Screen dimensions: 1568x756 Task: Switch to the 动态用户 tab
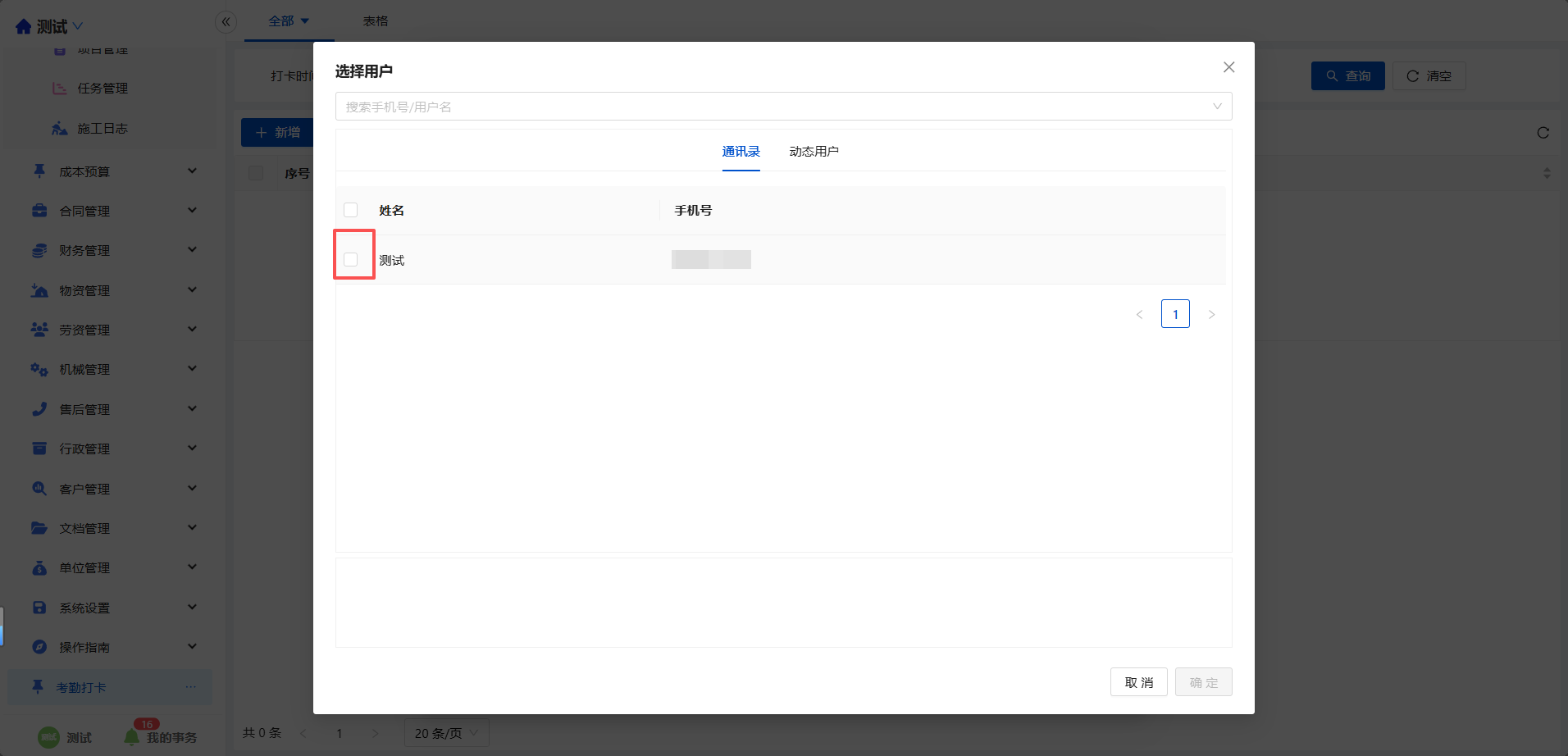(x=814, y=152)
